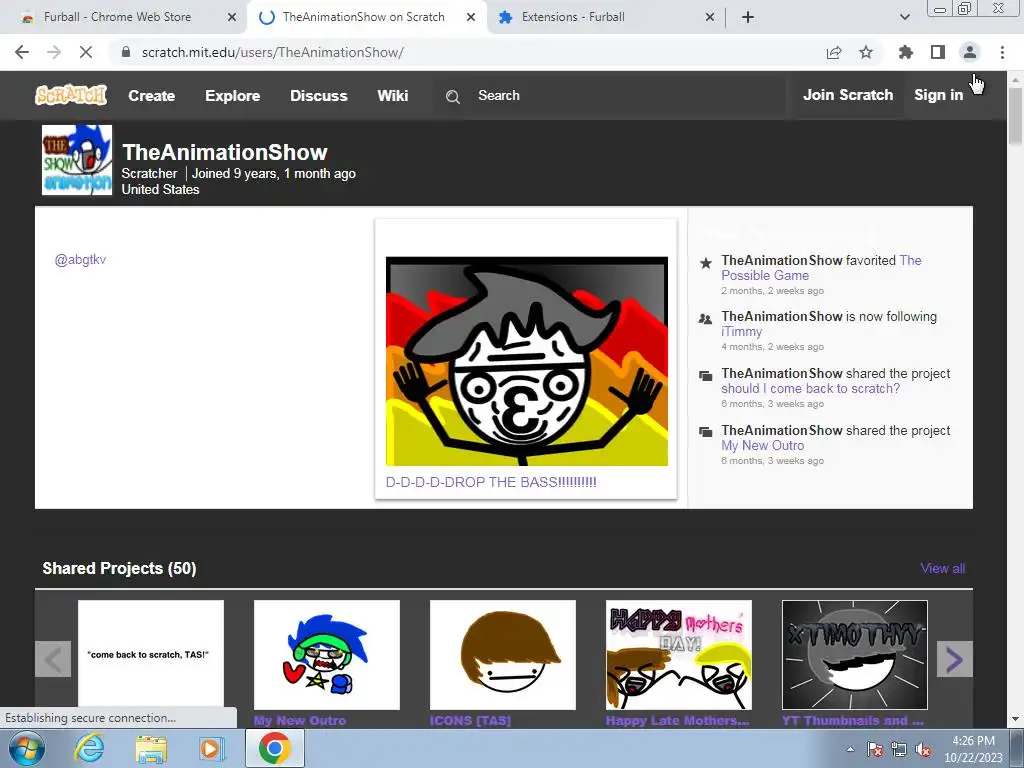Stop page loading with X button
Viewport: 1024px width, 768px height.
86,52
